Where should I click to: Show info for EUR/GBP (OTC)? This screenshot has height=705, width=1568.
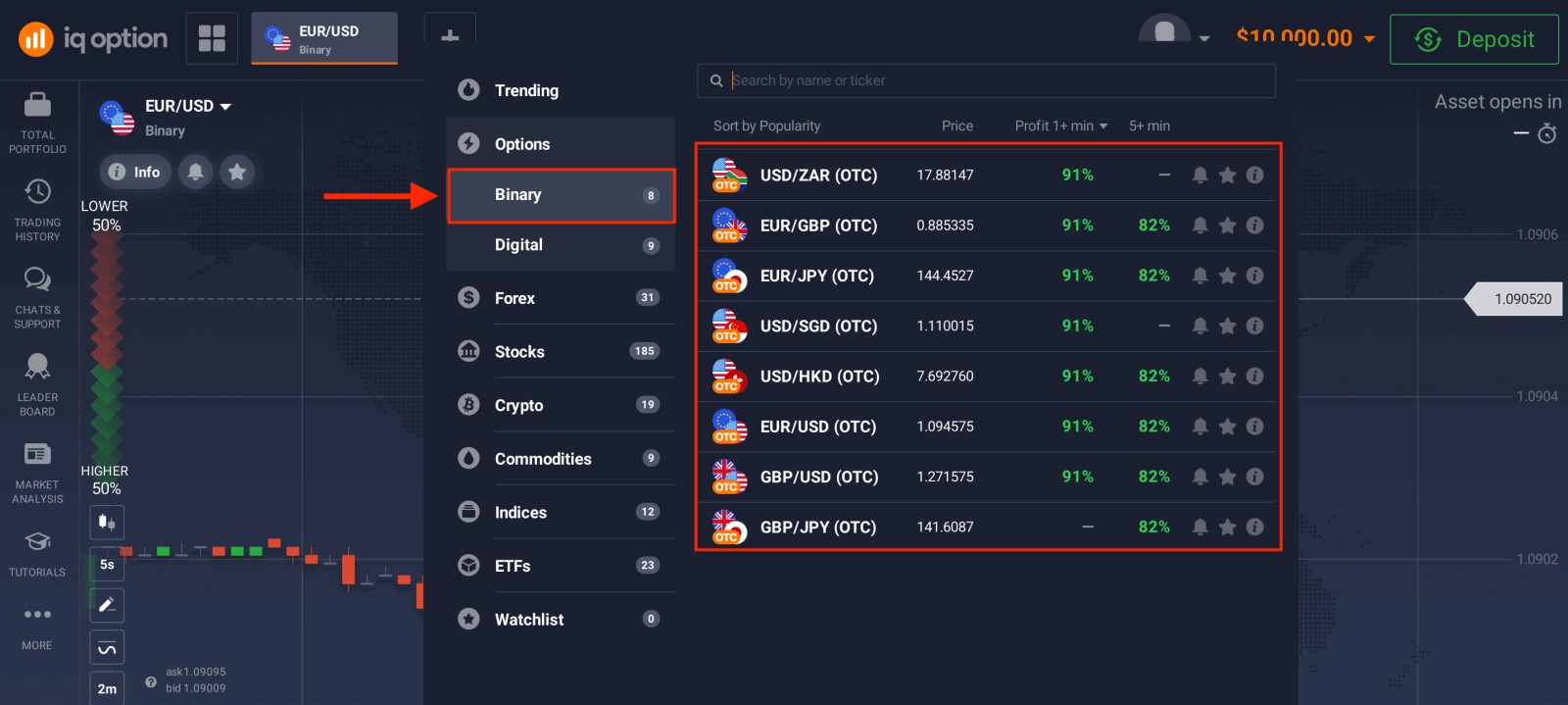(x=1254, y=226)
